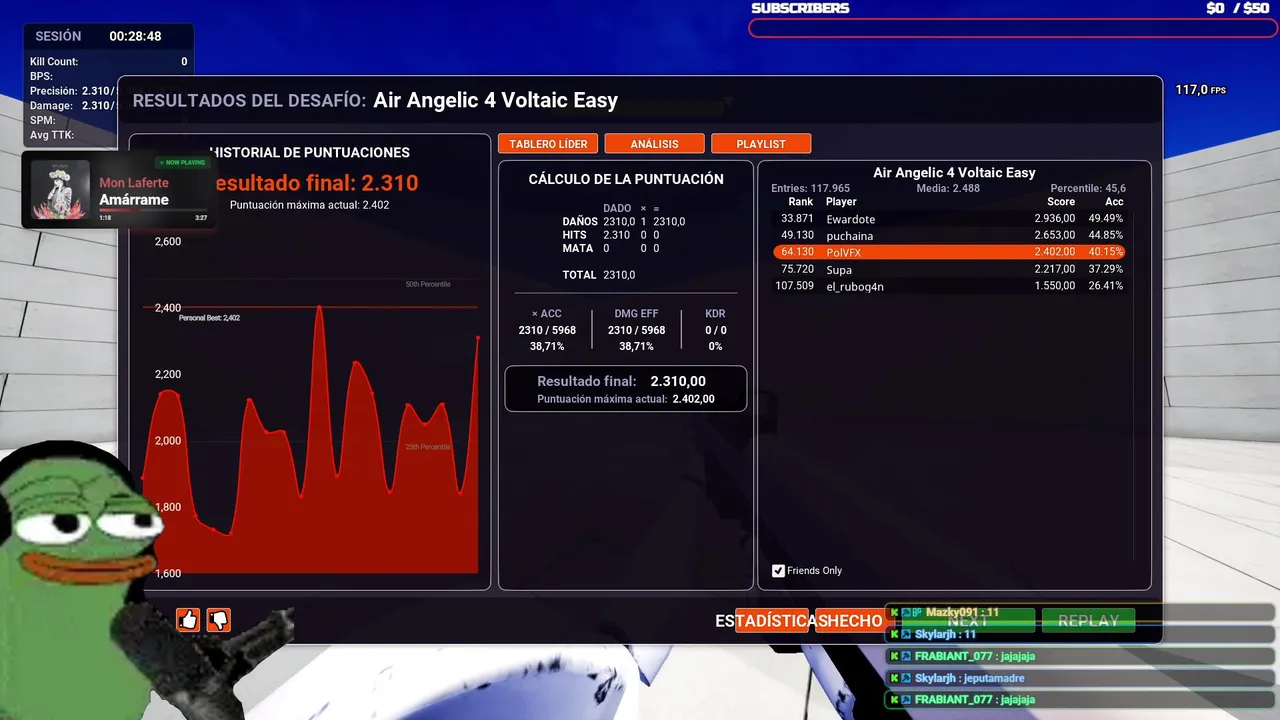Click the 'Entries: 117.965' text
1280x720 pixels.
click(810, 188)
